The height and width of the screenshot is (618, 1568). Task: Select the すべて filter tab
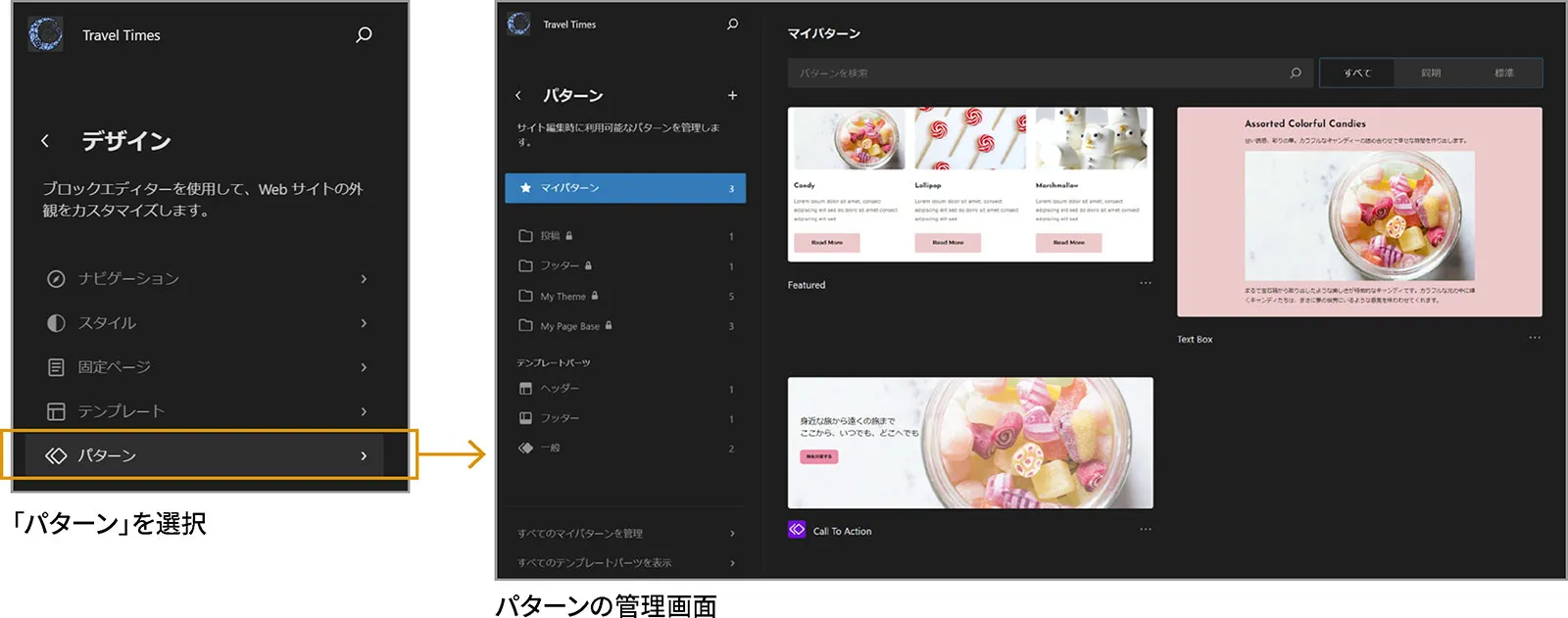point(1357,73)
